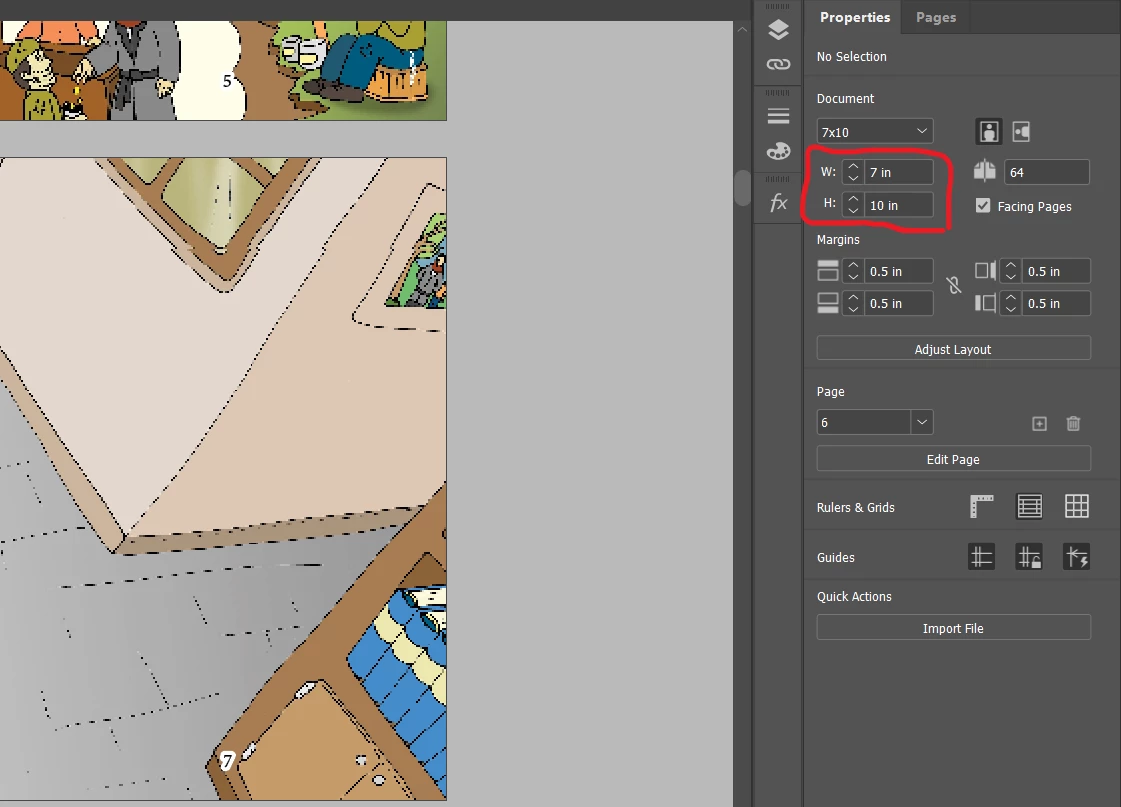Click the page number field showing 6

pos(864,422)
